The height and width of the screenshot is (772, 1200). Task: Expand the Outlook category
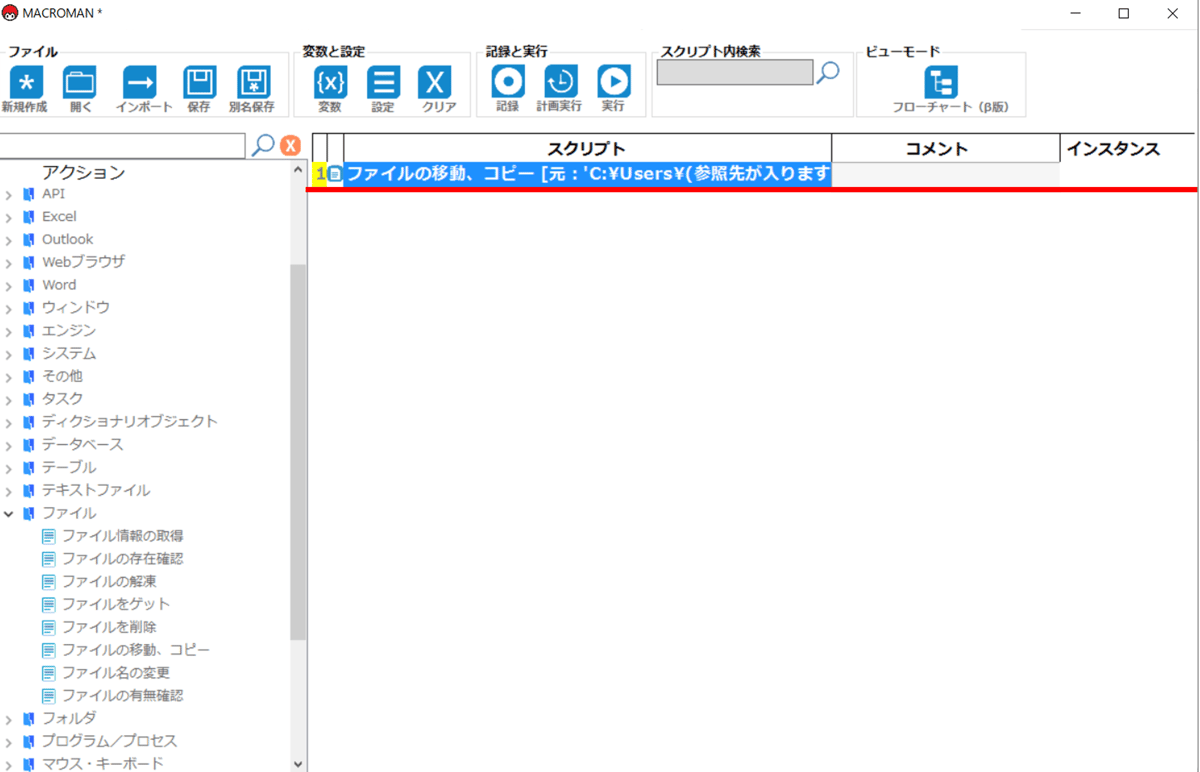point(8,240)
